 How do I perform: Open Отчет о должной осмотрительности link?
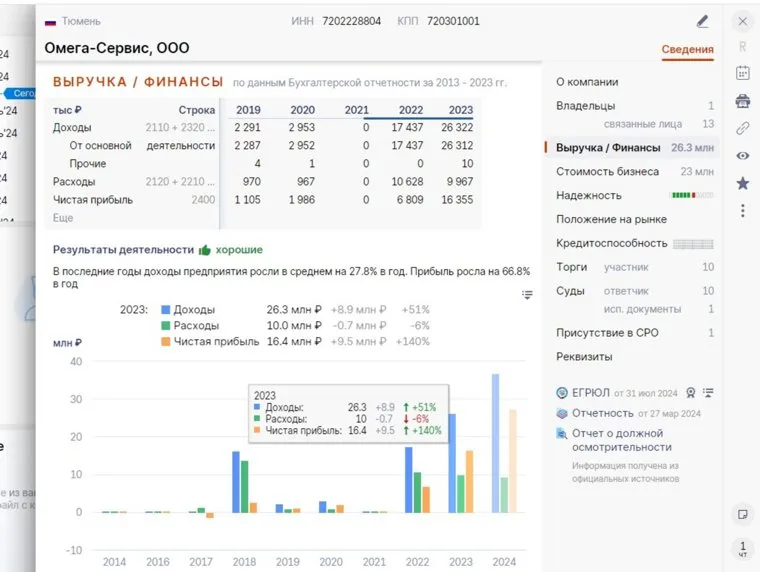pos(617,440)
